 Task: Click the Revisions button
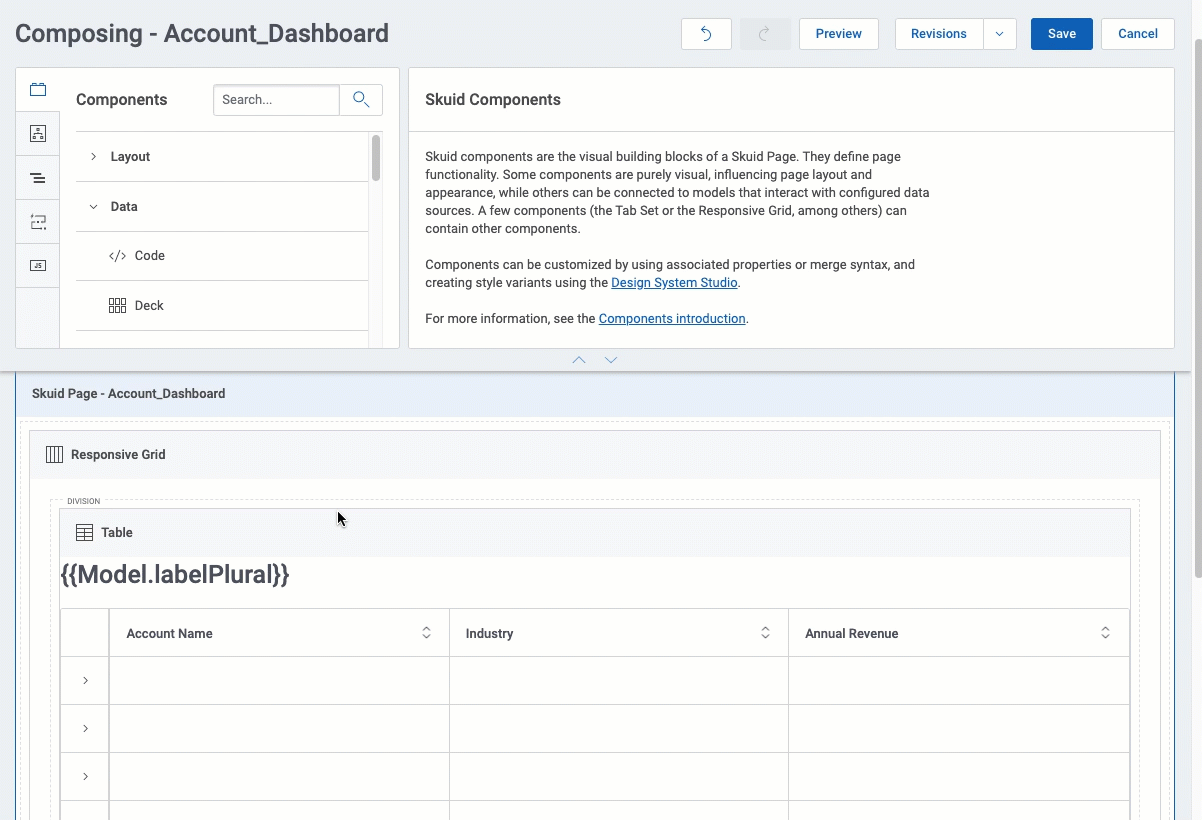[x=939, y=34]
